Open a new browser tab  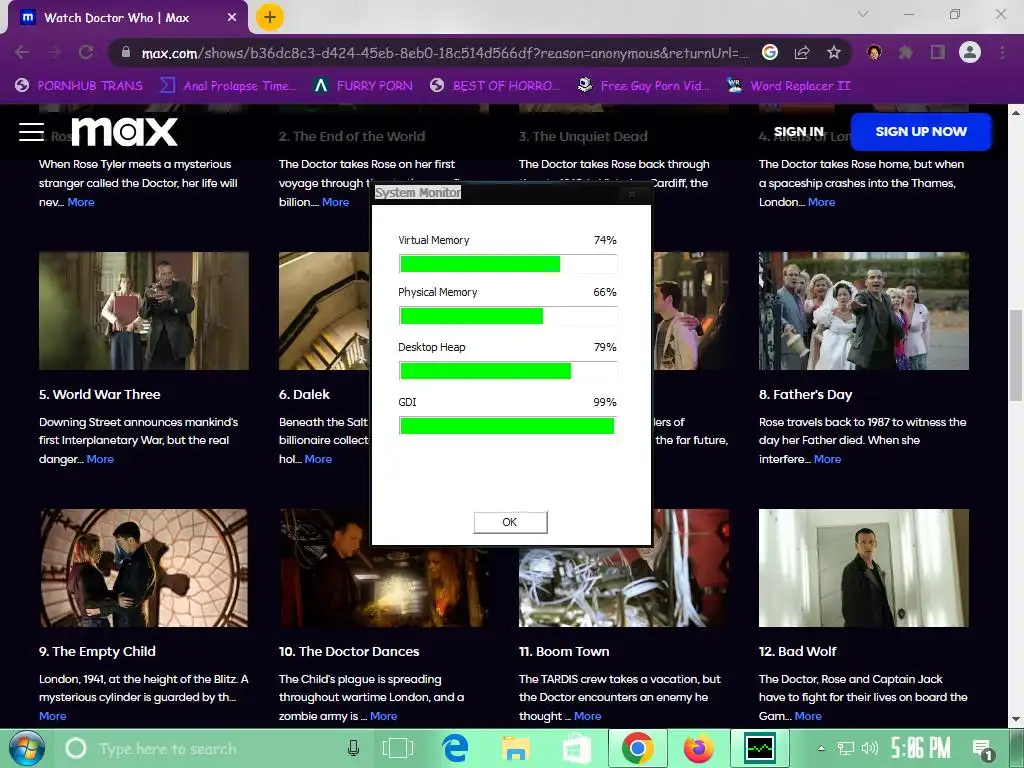(x=270, y=18)
